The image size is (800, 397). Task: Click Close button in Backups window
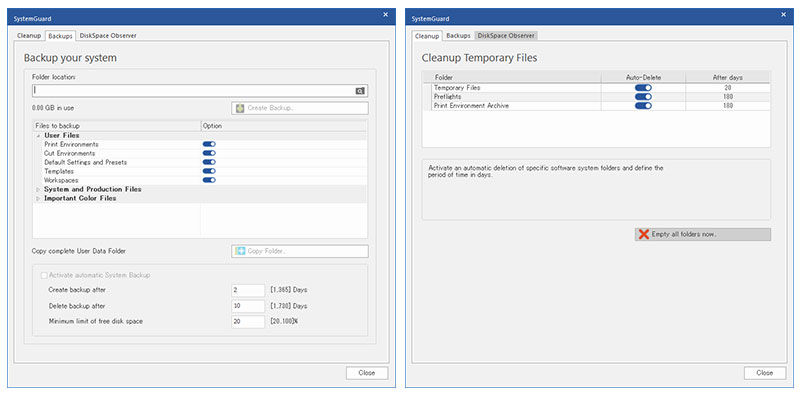pos(367,373)
